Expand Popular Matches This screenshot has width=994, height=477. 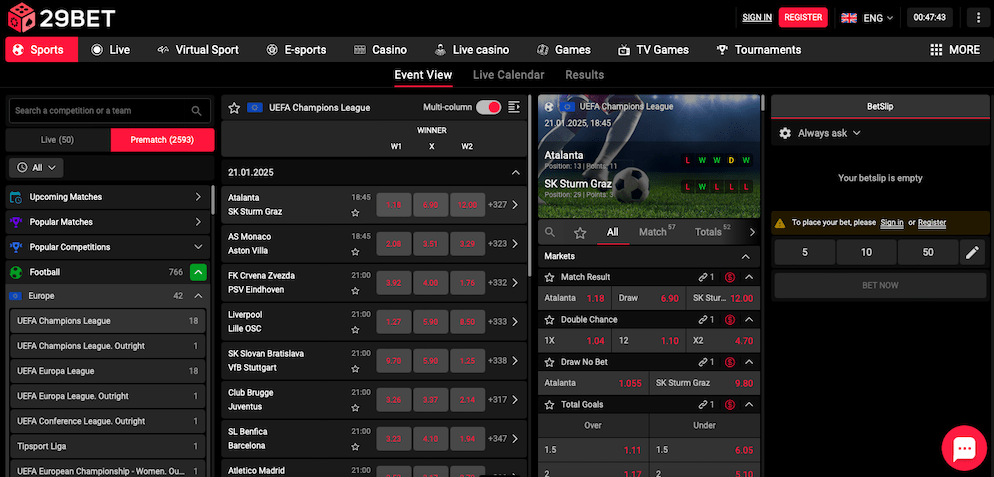[107, 222]
